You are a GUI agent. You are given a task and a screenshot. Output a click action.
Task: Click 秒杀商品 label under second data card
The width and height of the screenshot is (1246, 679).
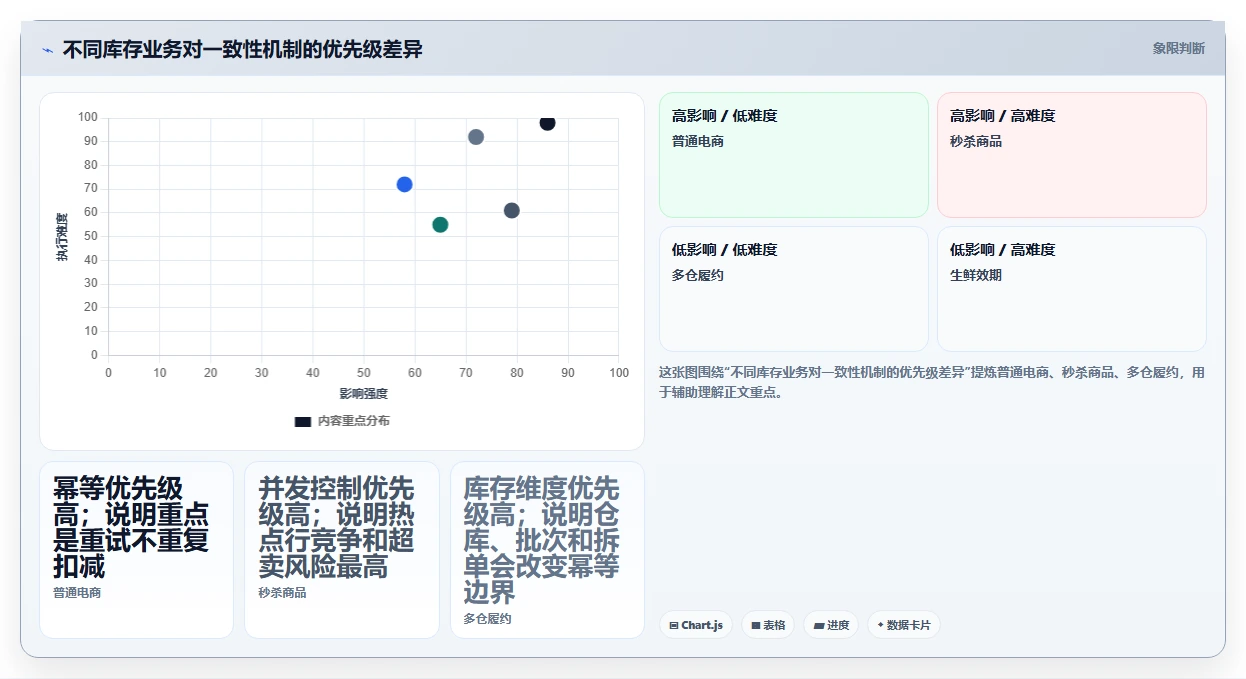tap(283, 593)
